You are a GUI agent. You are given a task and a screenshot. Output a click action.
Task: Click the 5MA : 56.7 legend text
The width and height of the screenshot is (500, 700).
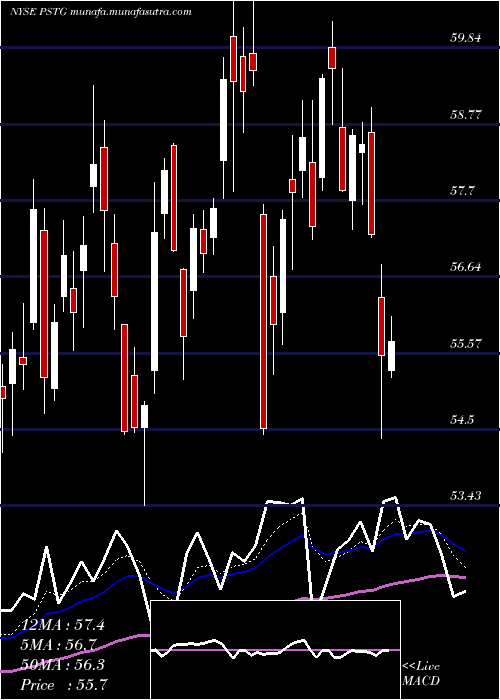click(60, 645)
